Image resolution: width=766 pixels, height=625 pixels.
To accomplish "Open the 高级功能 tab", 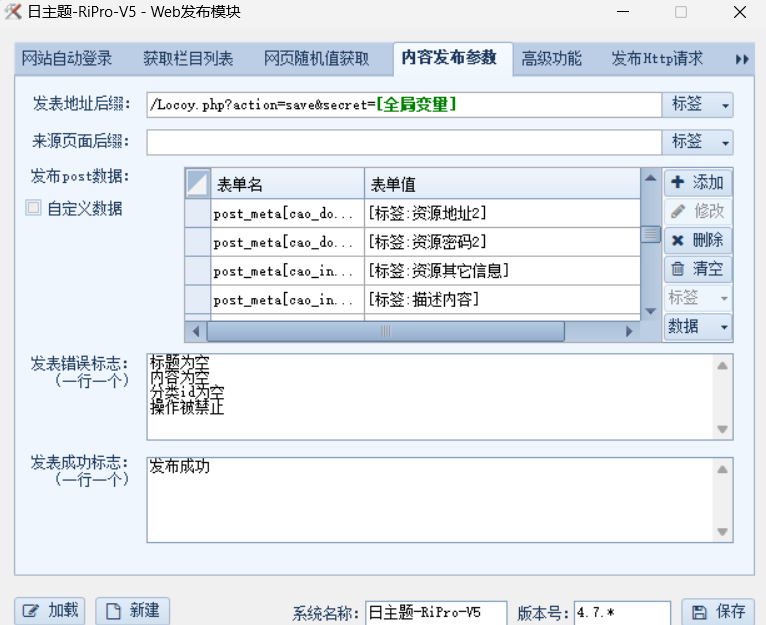I will (551, 59).
